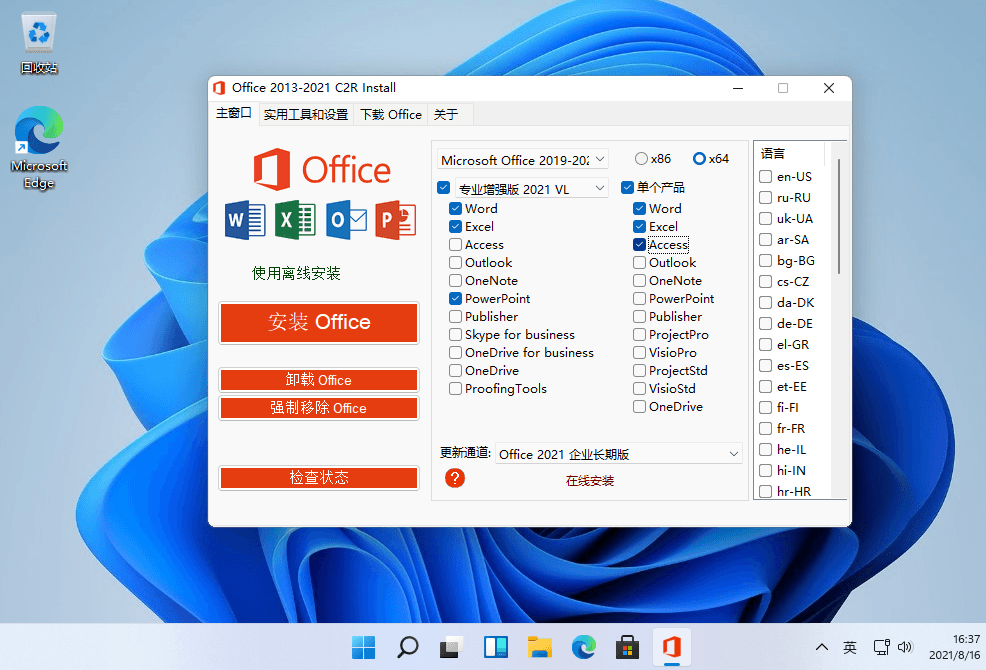This screenshot has width=986, height=670.
Task: Enable Access in the suite list
Action: click(x=455, y=245)
